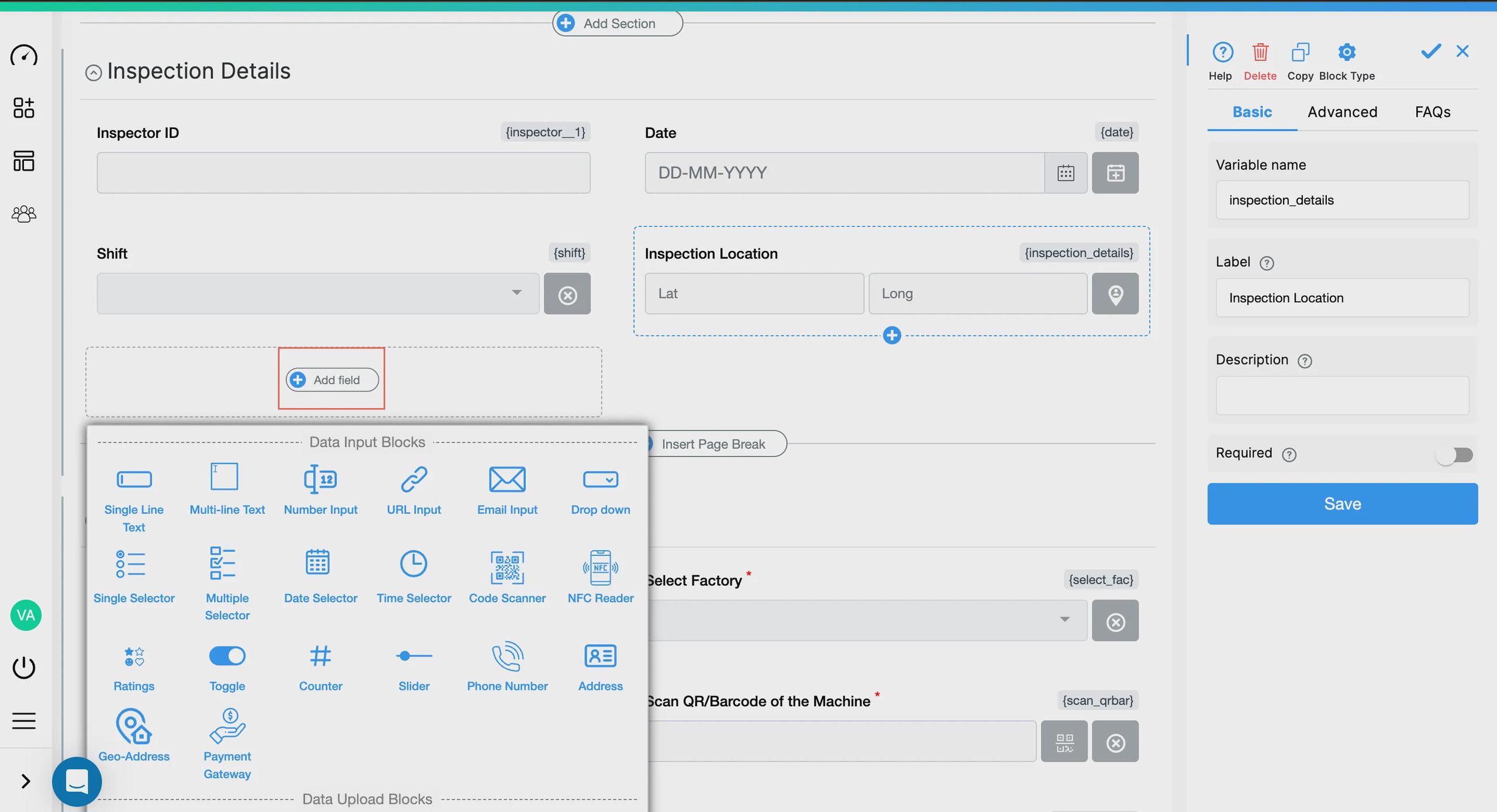The height and width of the screenshot is (812, 1497).
Task: Open the FAQs tab
Action: coord(1432,112)
